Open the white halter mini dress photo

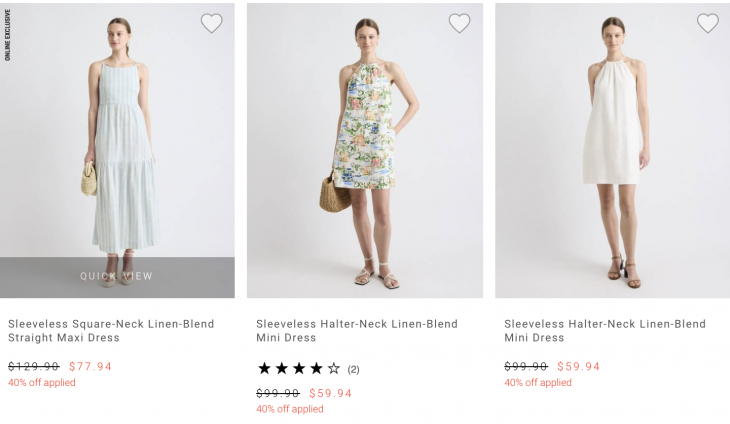[613, 150]
